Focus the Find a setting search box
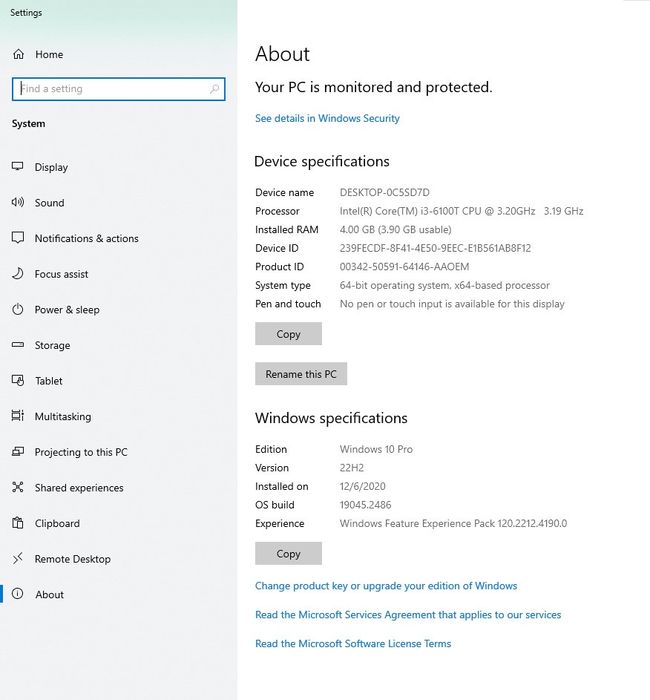650x700 pixels. [118, 89]
